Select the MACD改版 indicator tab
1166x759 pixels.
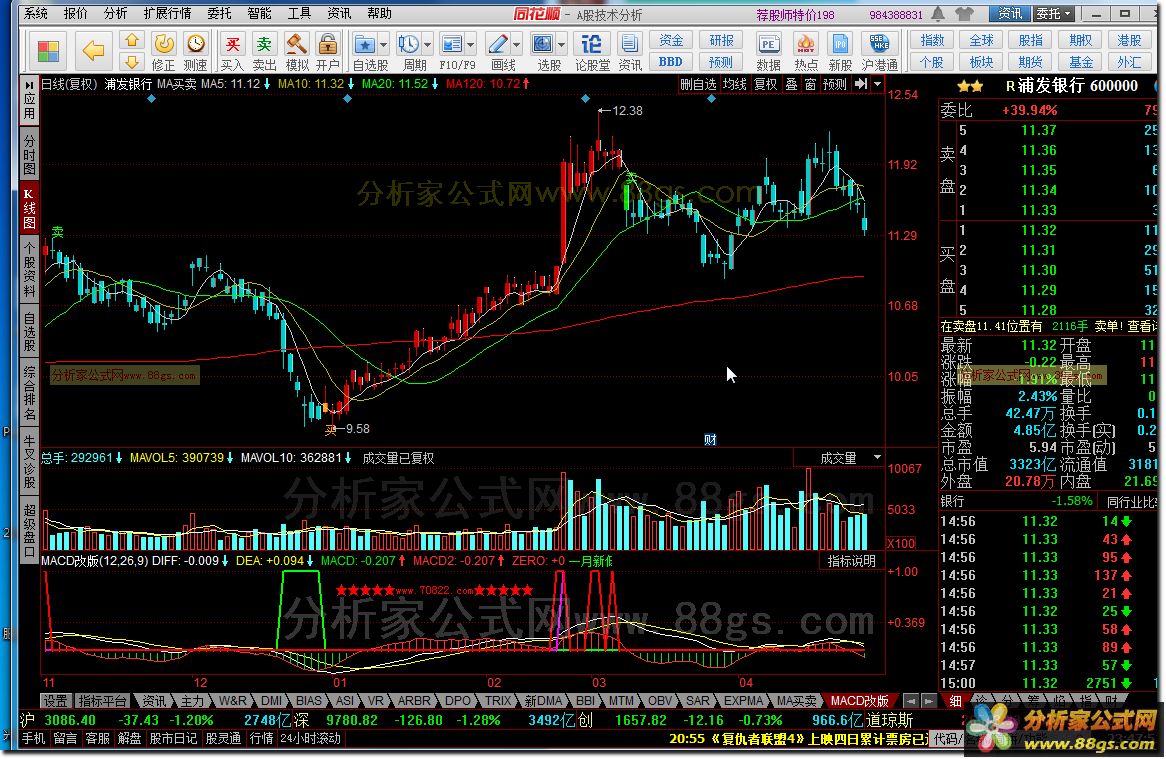point(859,700)
